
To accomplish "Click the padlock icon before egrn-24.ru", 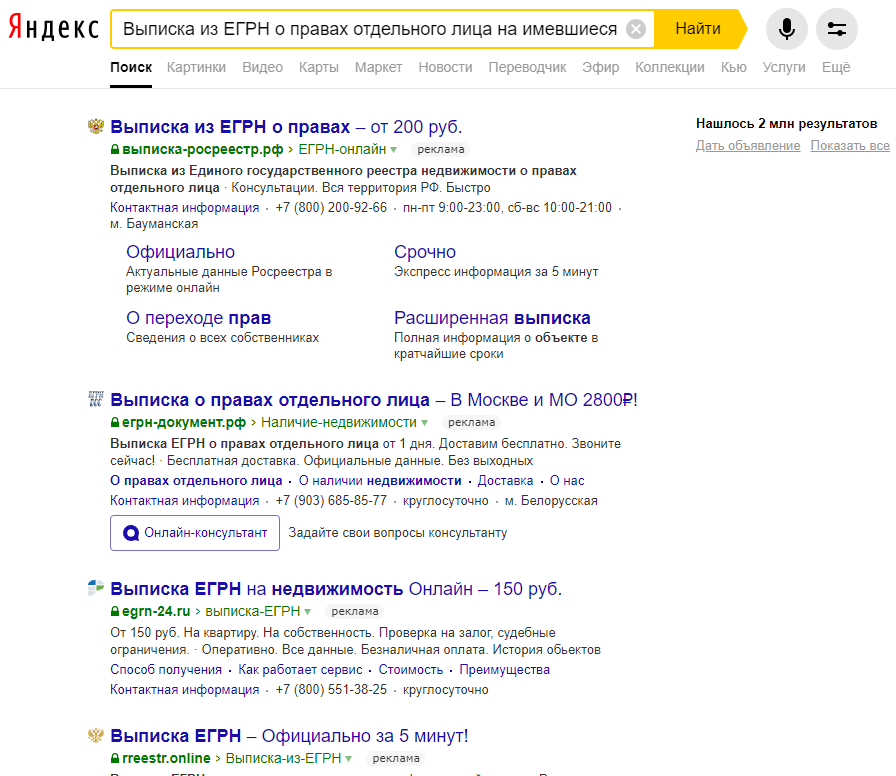I will click(x=116, y=609).
